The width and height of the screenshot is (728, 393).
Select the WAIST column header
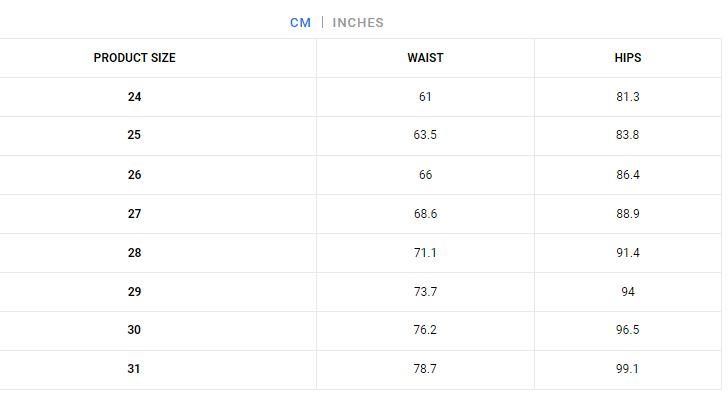425,58
